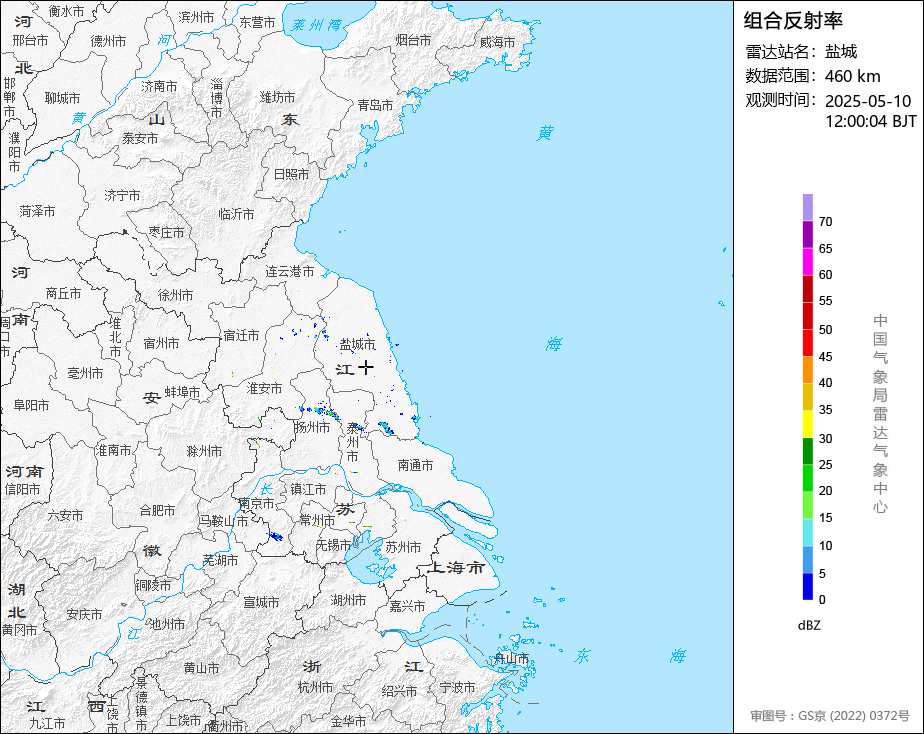Select the 日照市 label
The image size is (924, 734).
click(291, 174)
